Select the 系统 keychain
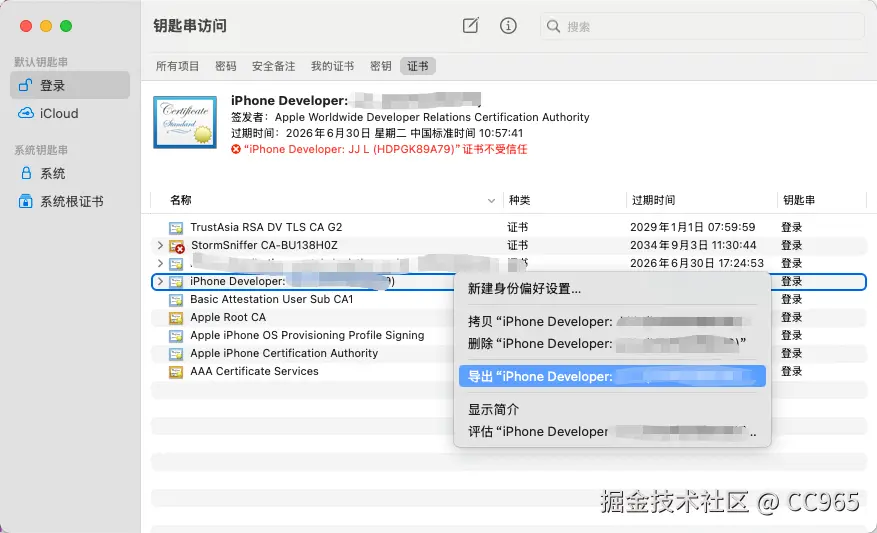Screen dimensions: 877x533 (x=70, y=173)
